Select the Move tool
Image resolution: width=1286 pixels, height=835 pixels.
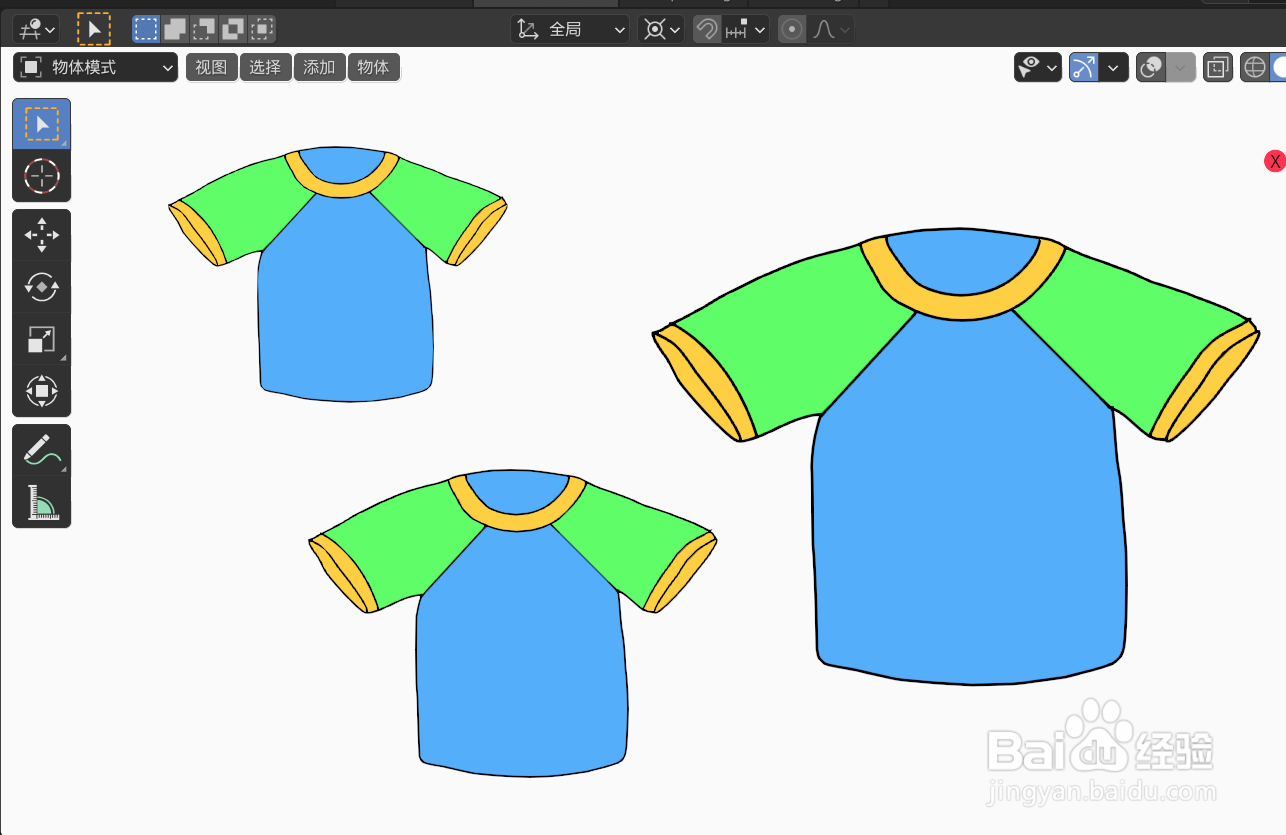(41, 236)
